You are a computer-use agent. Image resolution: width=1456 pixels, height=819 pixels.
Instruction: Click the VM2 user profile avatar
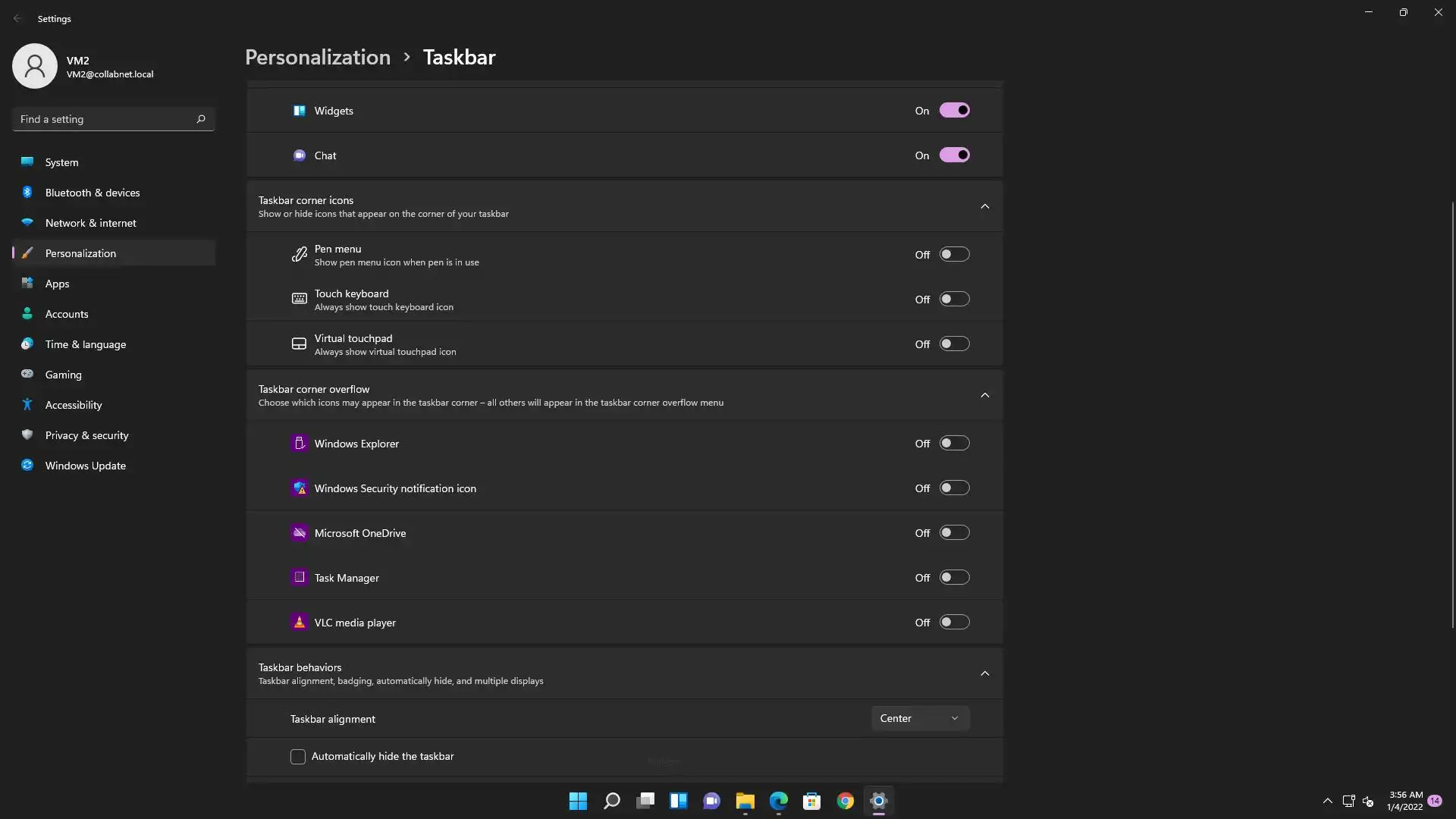(35, 66)
